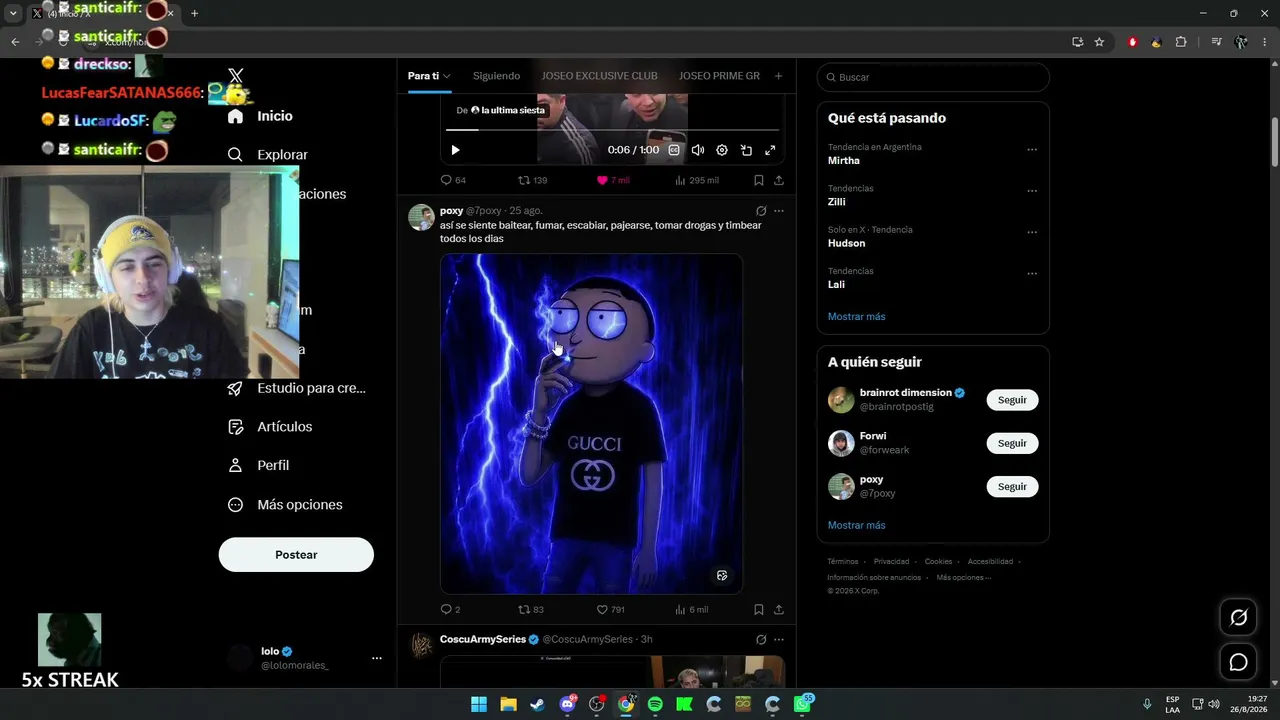Like poxy's post with 791 likes
Image resolution: width=1280 pixels, height=720 pixels.
(x=610, y=609)
